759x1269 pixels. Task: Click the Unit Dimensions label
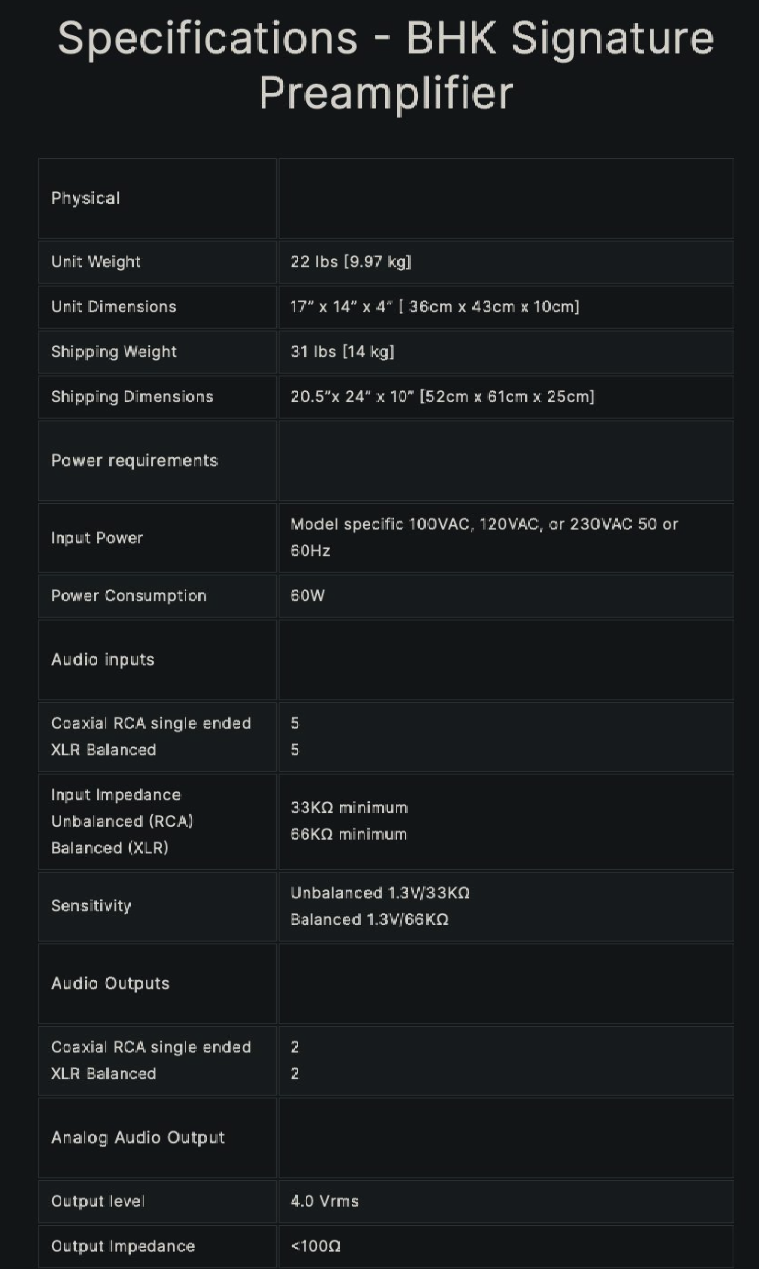113,307
